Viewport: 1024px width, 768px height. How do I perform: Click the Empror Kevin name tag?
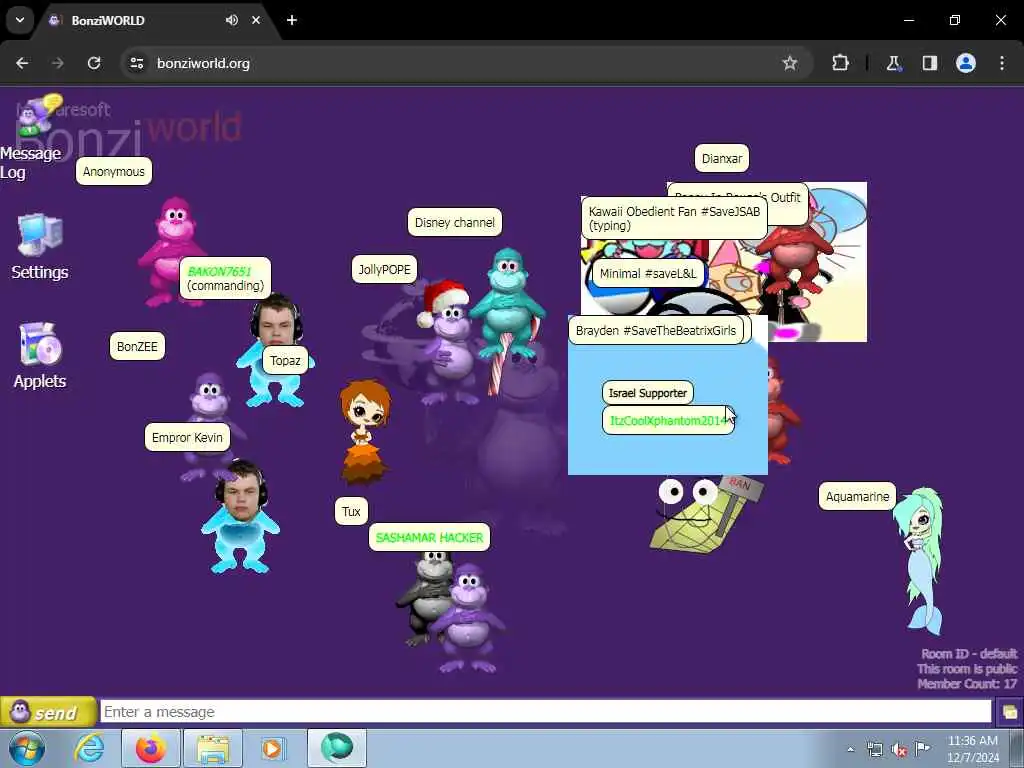(187, 437)
